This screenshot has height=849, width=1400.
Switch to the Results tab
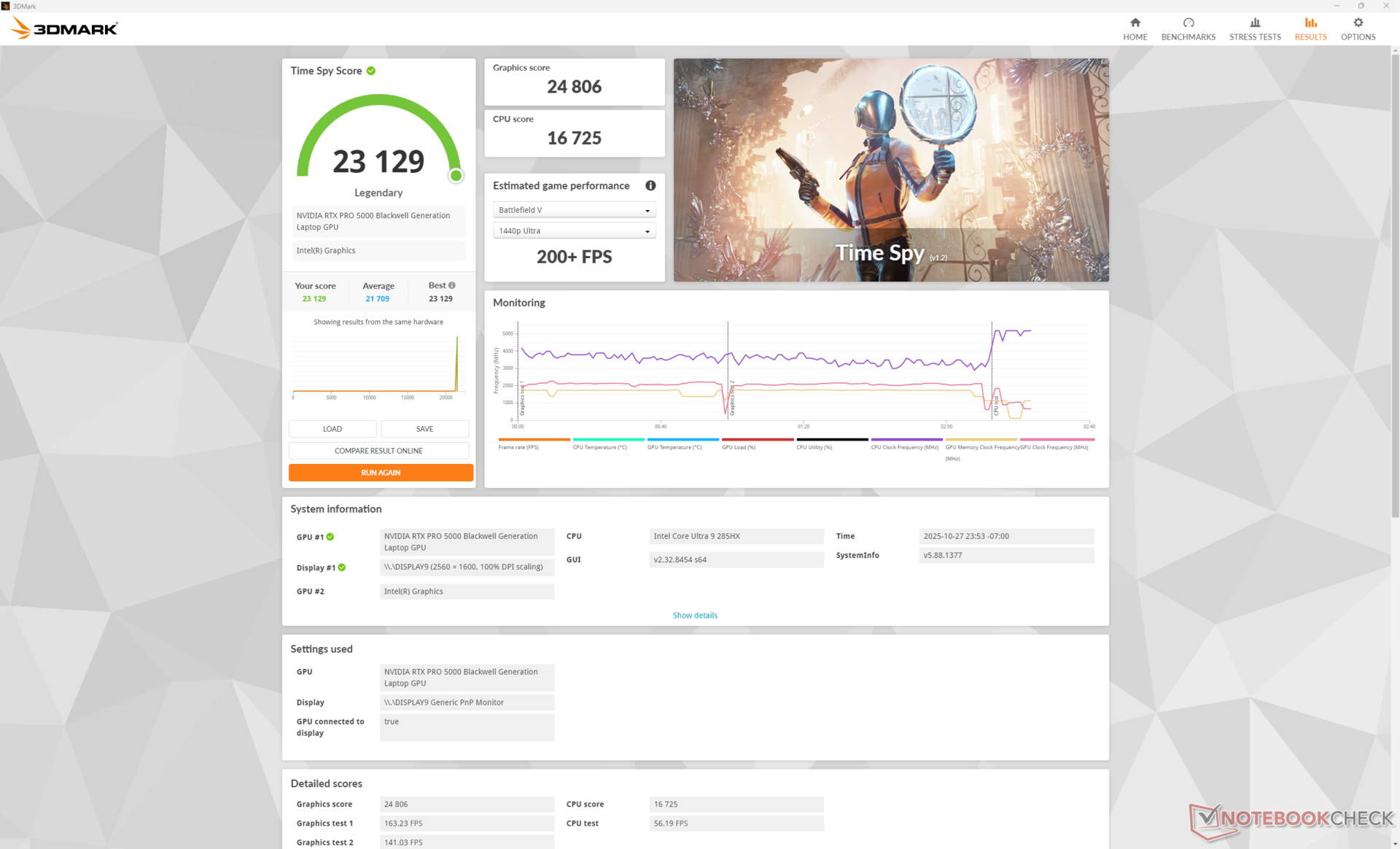point(1310,29)
